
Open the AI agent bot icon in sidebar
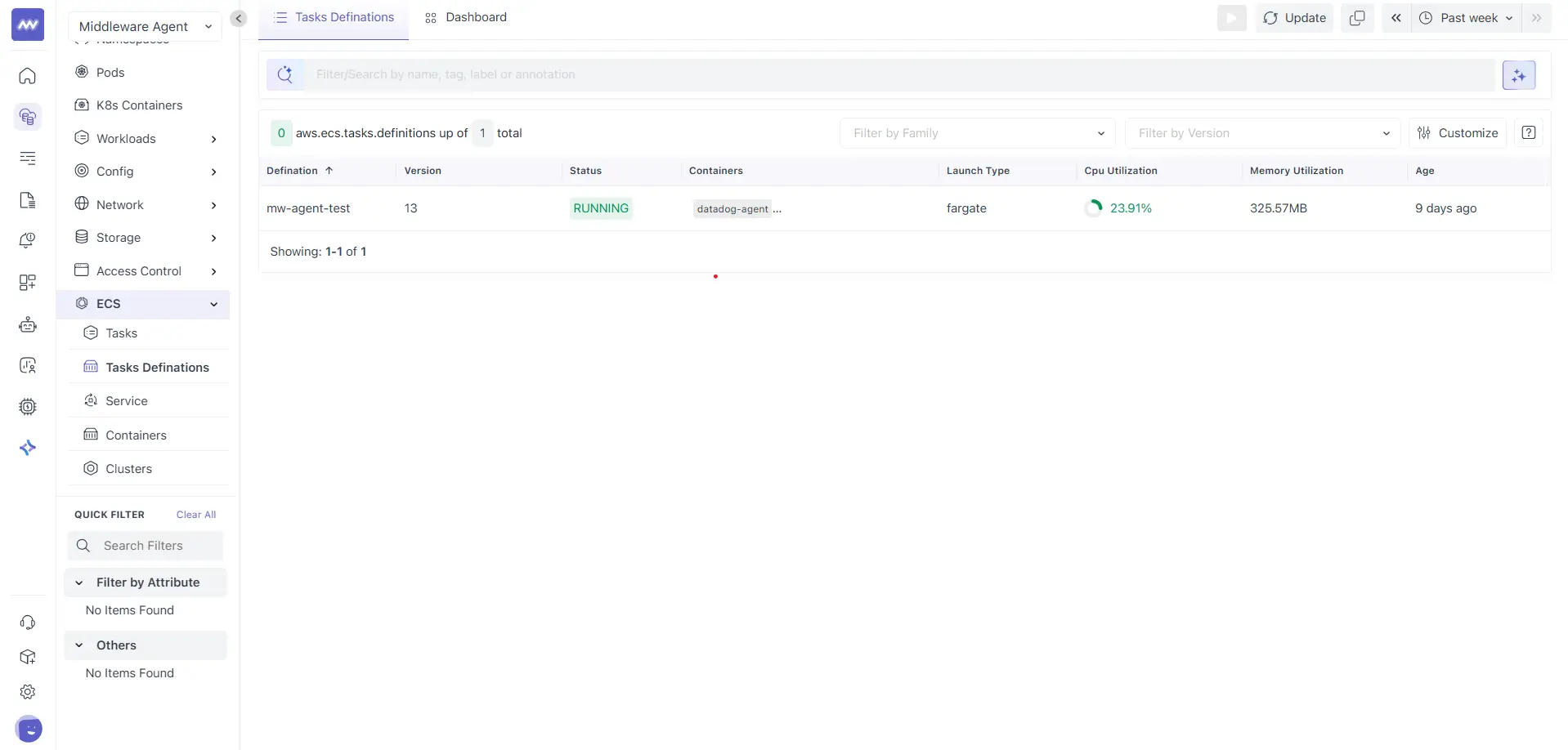click(28, 324)
